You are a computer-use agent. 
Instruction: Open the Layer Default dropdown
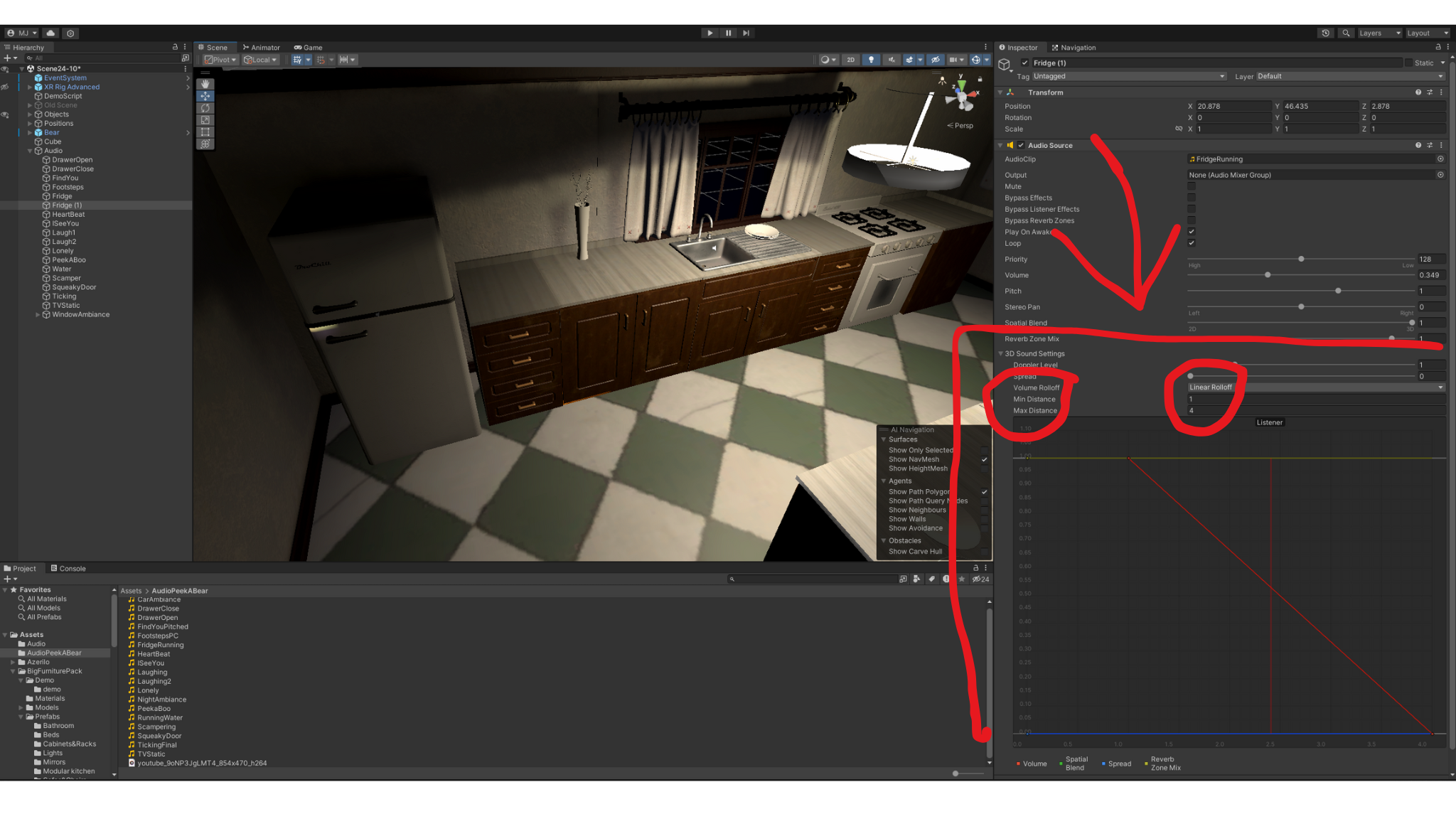click(1349, 76)
